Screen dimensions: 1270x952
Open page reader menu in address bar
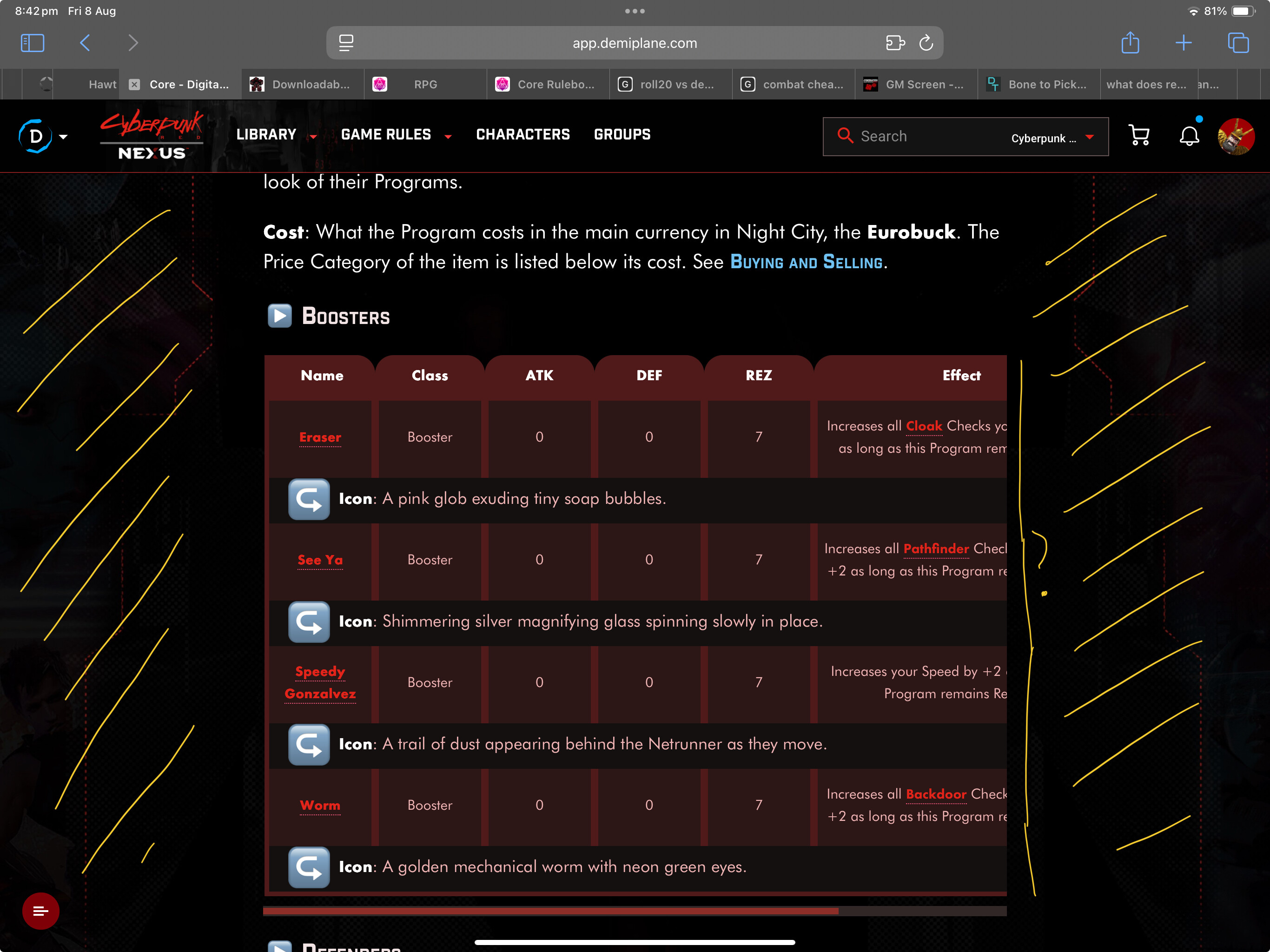click(346, 43)
